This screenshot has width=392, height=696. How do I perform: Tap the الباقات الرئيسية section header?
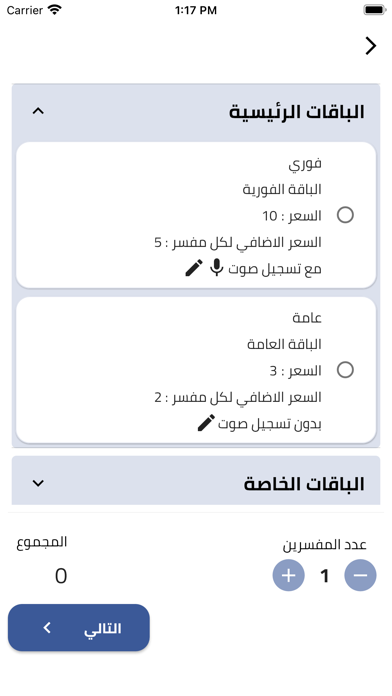(x=196, y=112)
